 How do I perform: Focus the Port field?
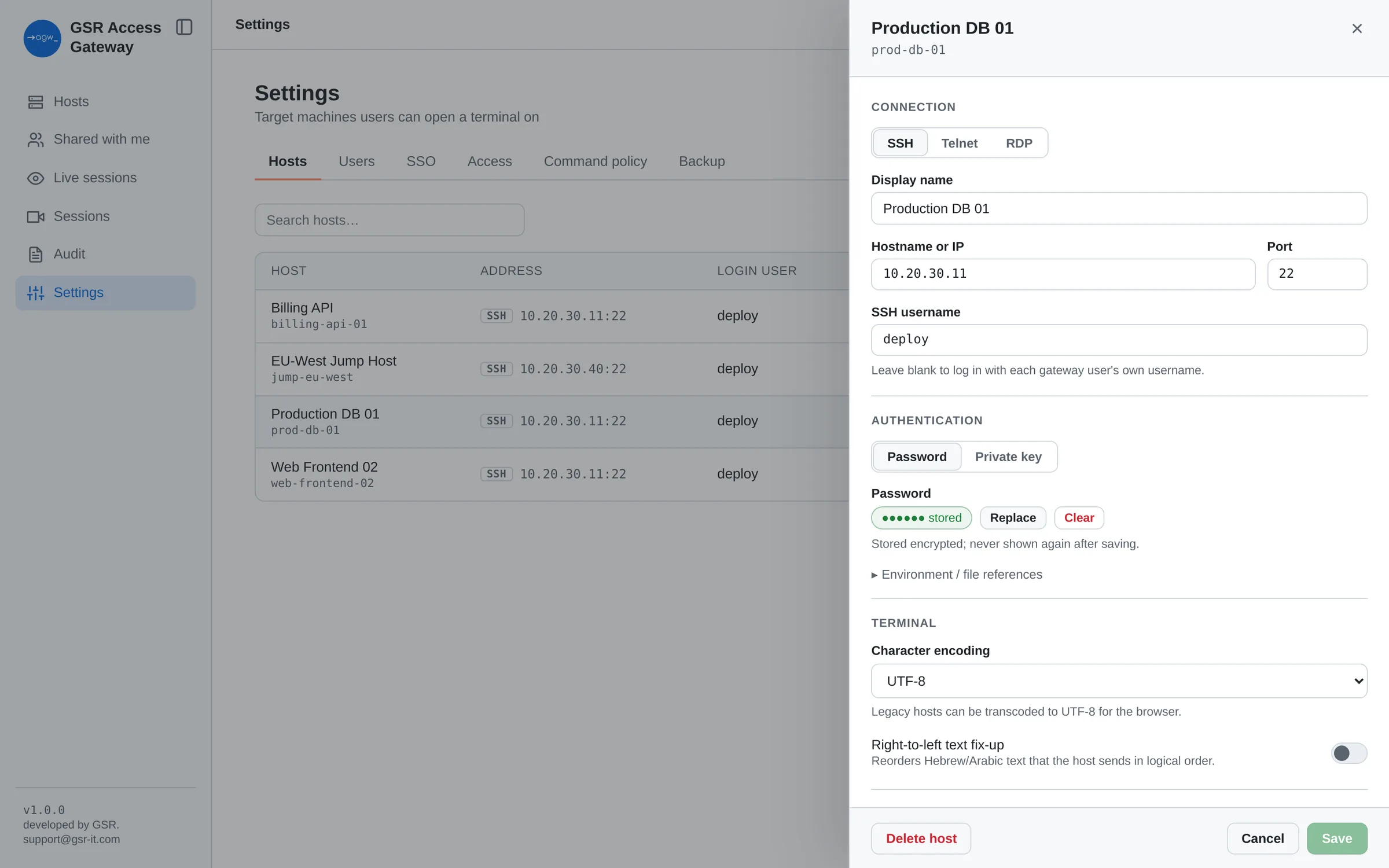(x=1317, y=274)
